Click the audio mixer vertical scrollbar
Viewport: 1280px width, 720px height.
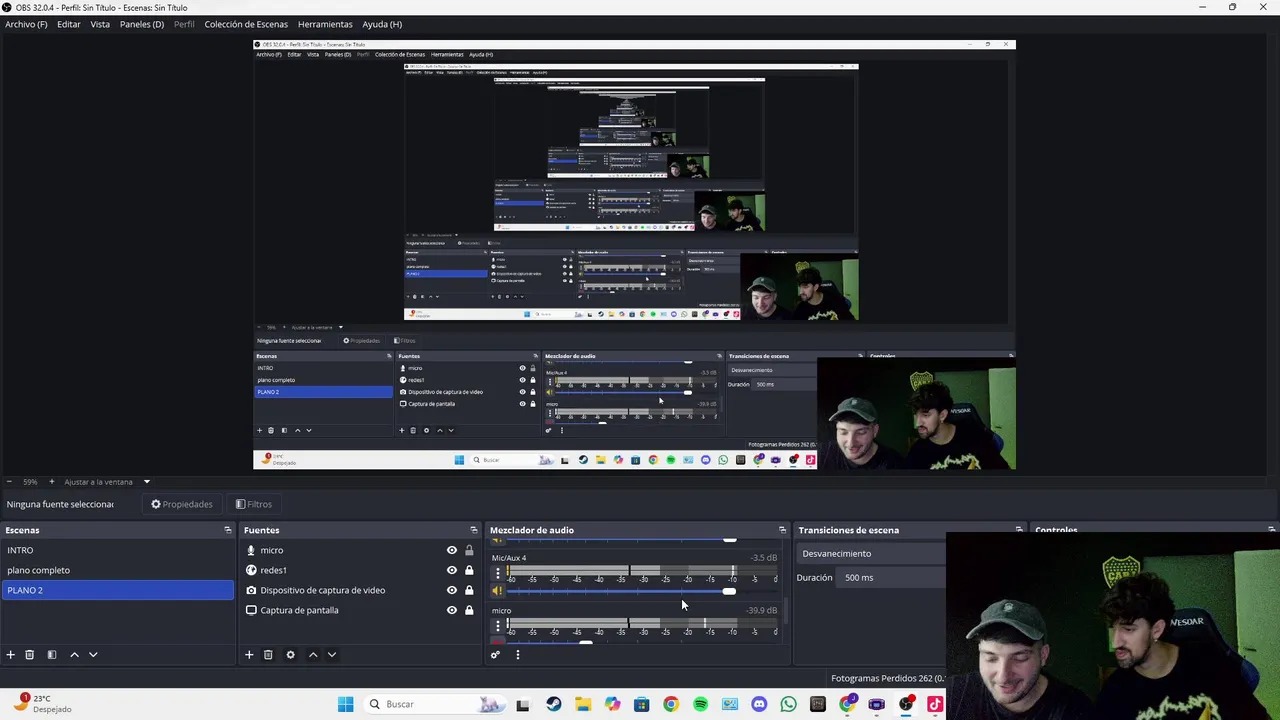coord(788,609)
